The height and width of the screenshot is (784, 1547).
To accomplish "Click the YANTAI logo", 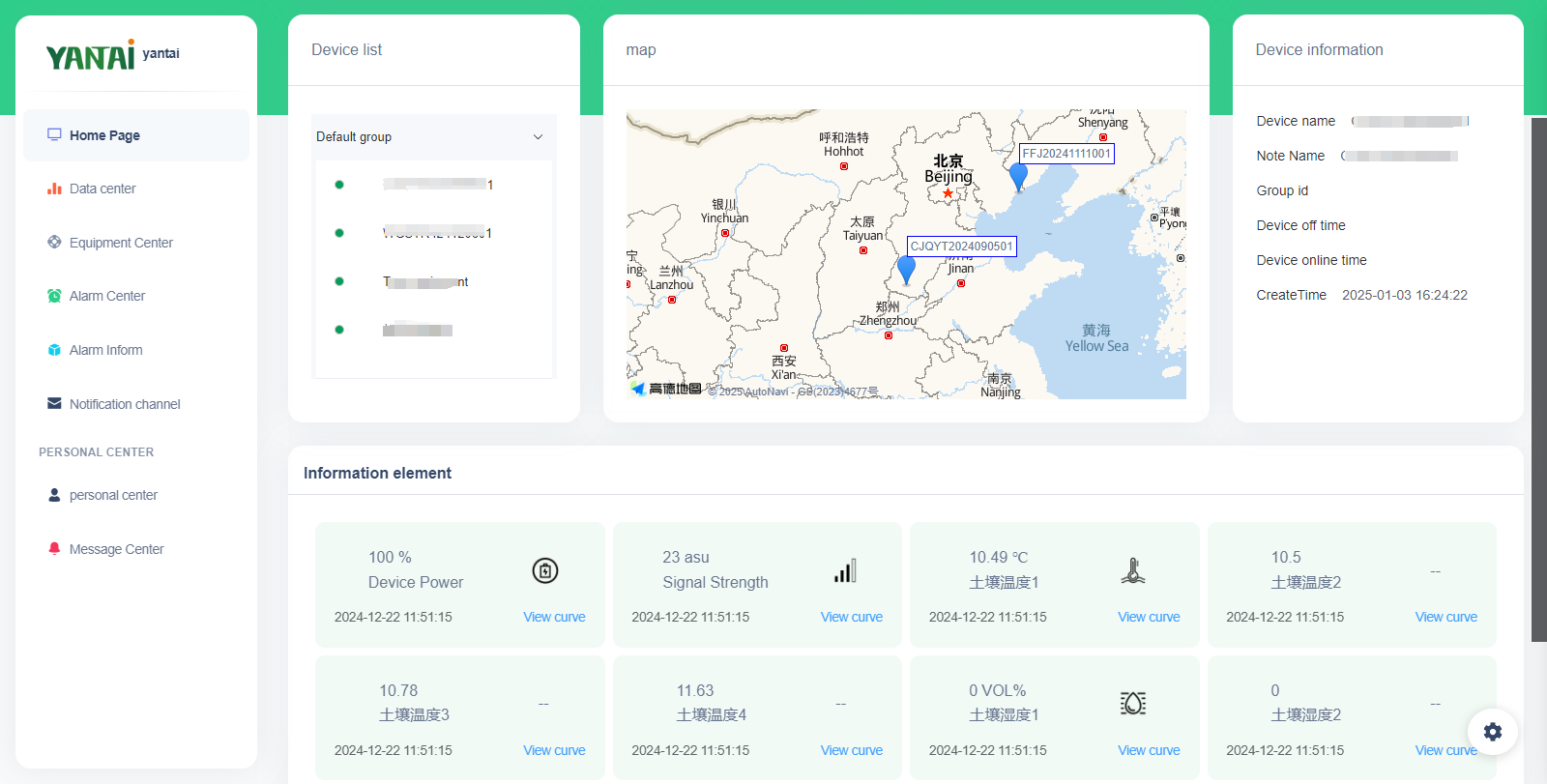I will (91, 55).
